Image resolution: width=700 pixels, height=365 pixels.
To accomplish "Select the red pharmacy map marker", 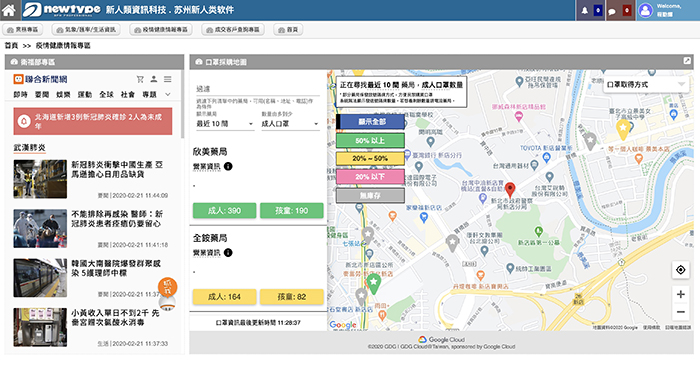I will tap(510, 190).
